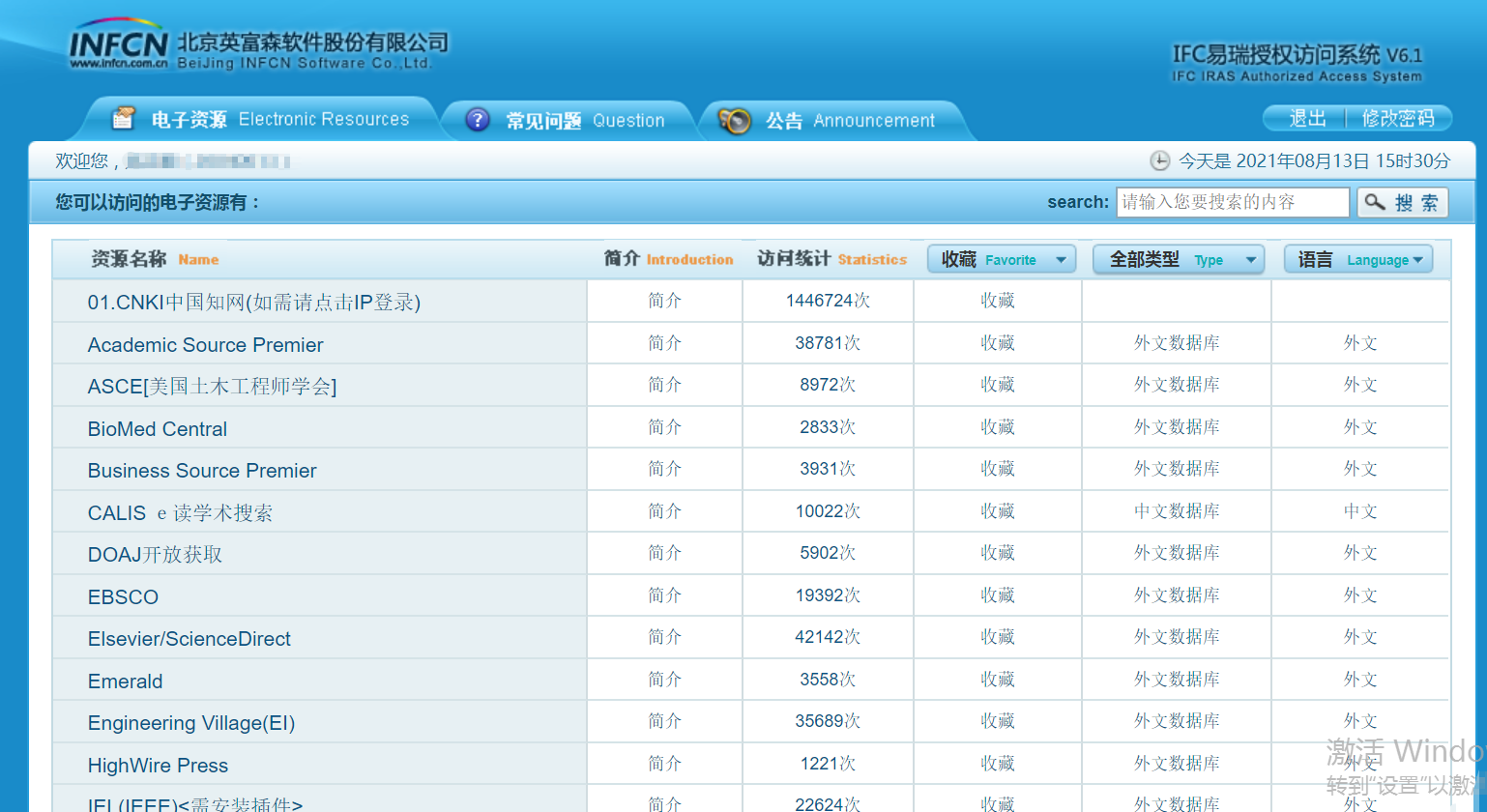
Task: Open the Announcement tab
Action: coord(850,121)
